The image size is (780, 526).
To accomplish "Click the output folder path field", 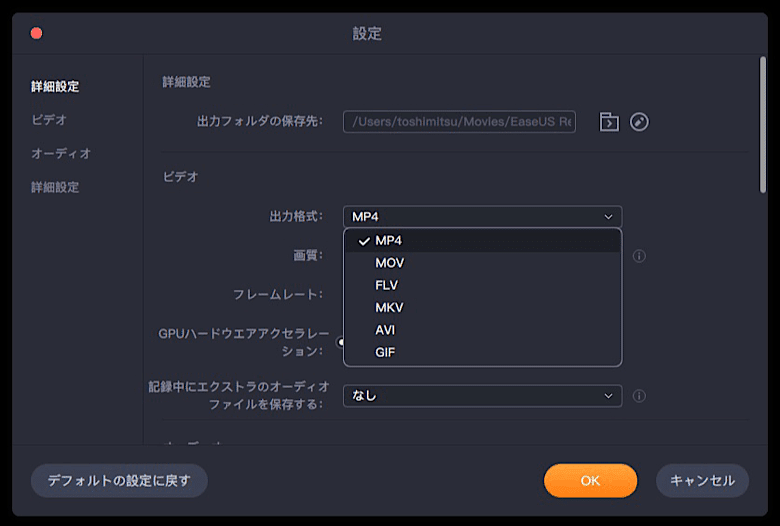I will coord(459,122).
